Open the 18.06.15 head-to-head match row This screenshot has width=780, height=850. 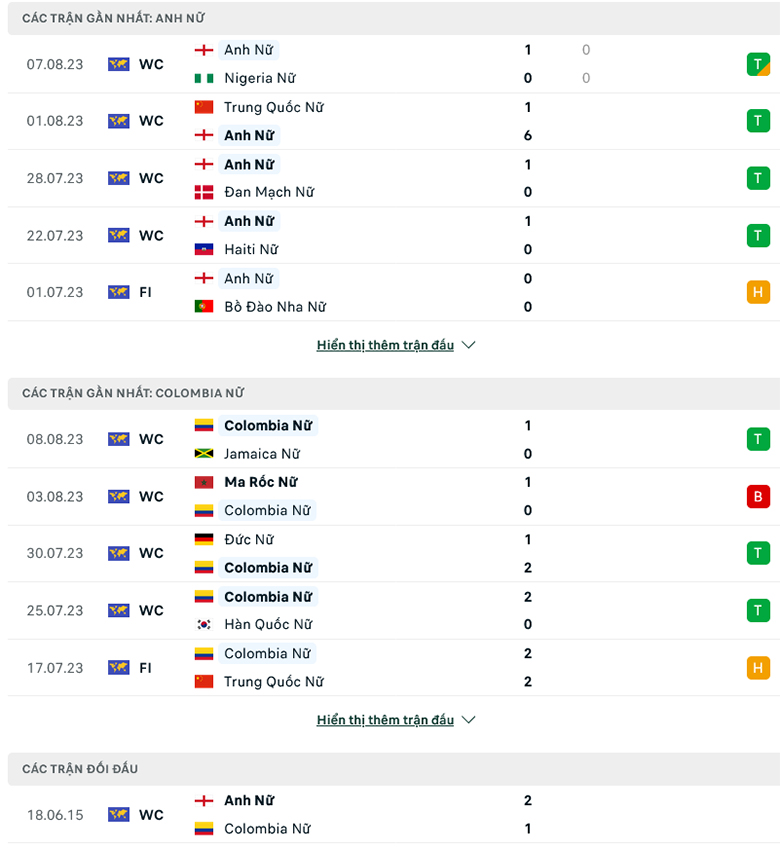(x=390, y=815)
